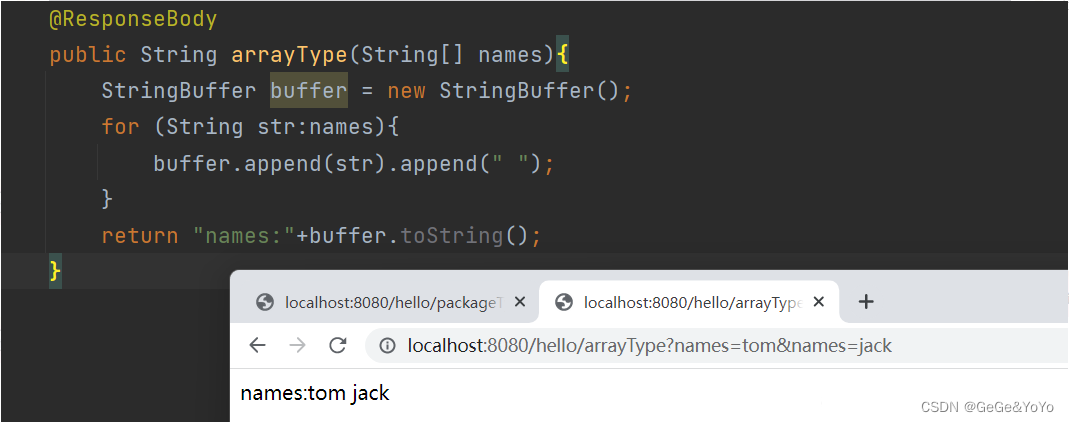Click the "names:" string literal
The image size is (1069, 422).
(x=244, y=236)
